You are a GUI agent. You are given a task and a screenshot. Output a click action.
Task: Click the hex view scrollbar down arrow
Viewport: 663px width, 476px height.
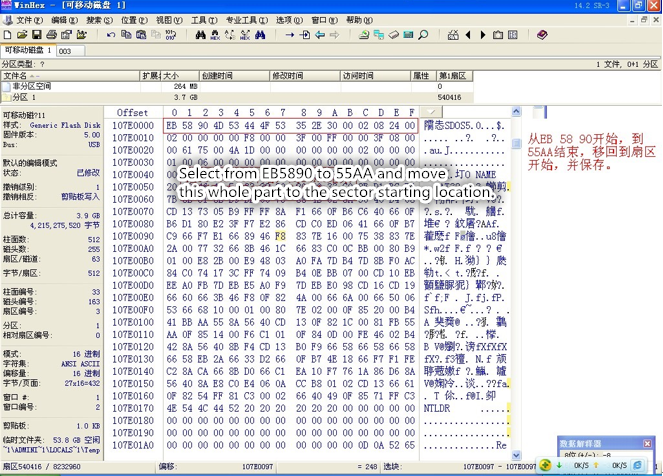[x=516, y=455]
